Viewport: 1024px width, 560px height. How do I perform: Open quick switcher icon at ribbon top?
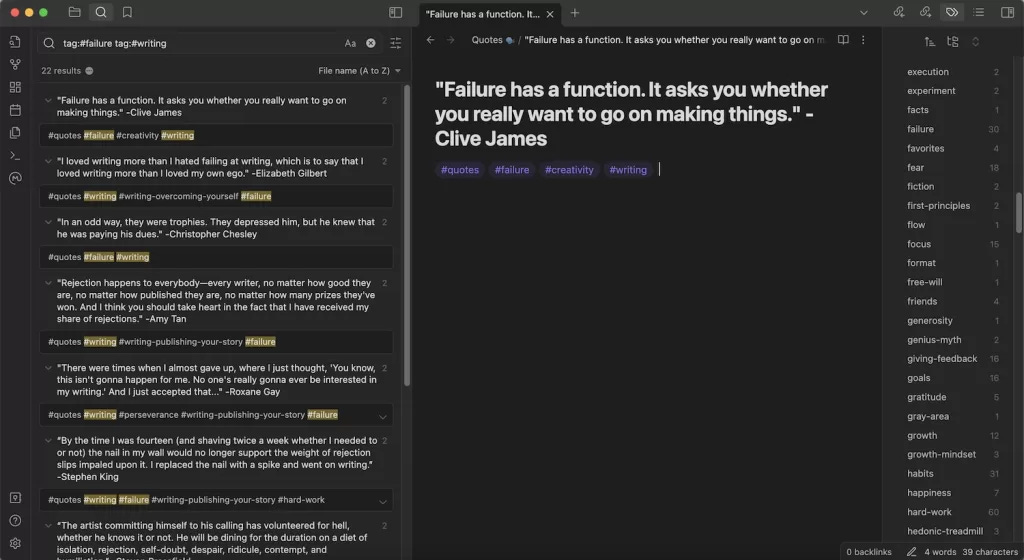[x=15, y=42]
